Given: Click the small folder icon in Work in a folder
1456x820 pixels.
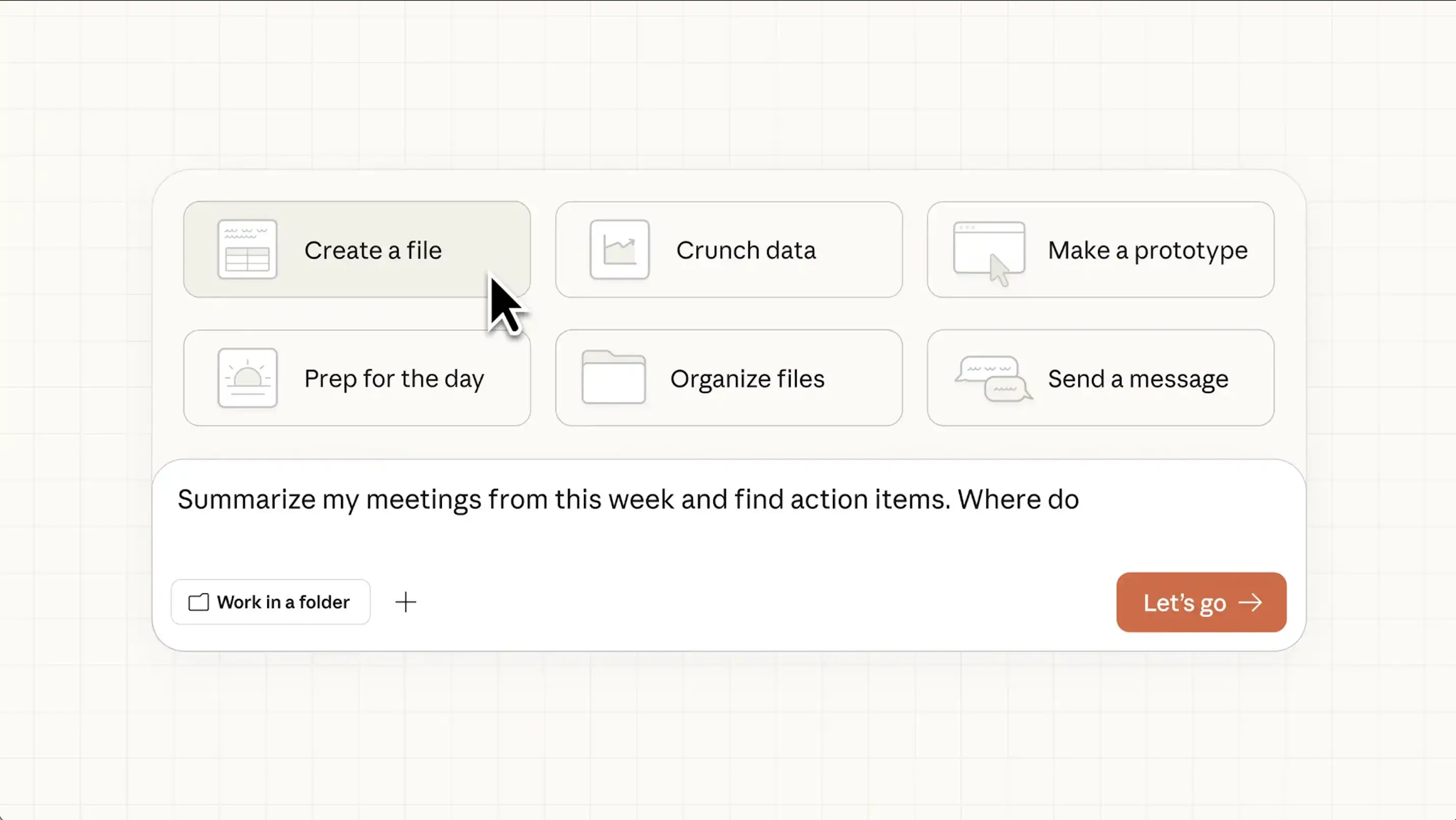Looking at the screenshot, I should 199,603.
